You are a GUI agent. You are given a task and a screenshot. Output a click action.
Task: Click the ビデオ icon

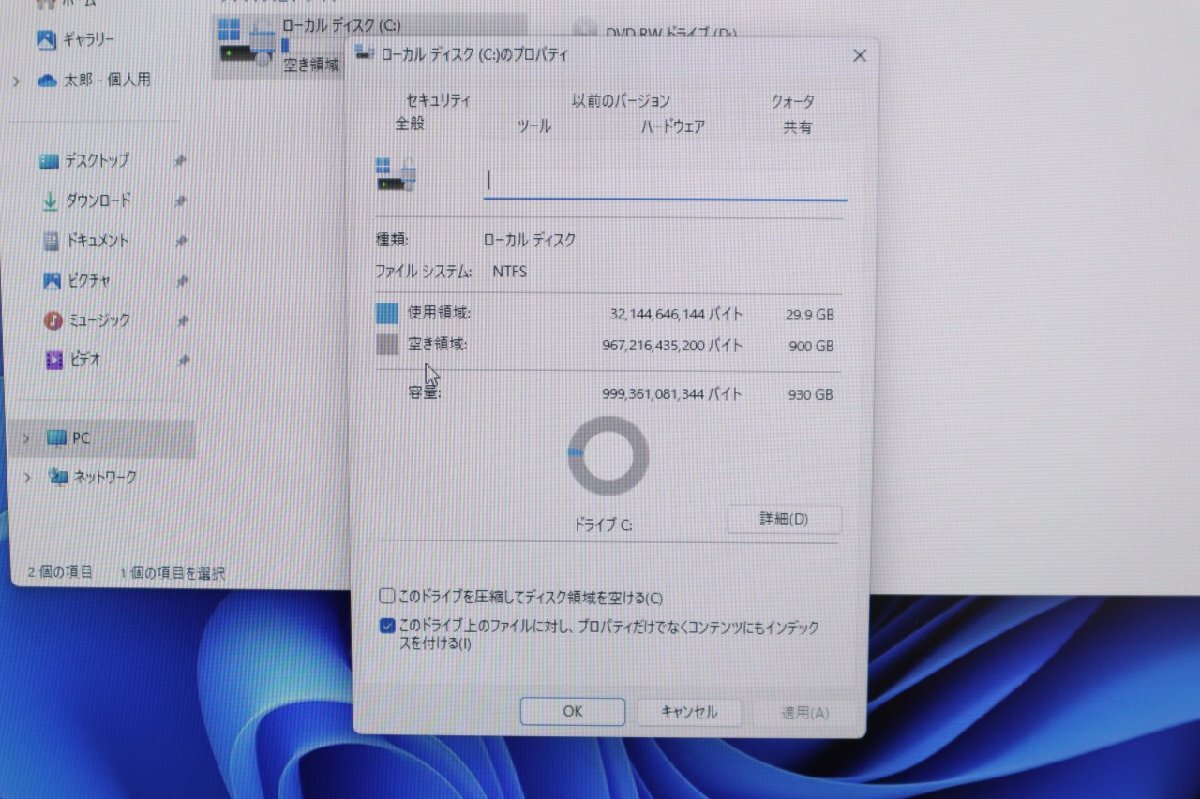point(54,360)
